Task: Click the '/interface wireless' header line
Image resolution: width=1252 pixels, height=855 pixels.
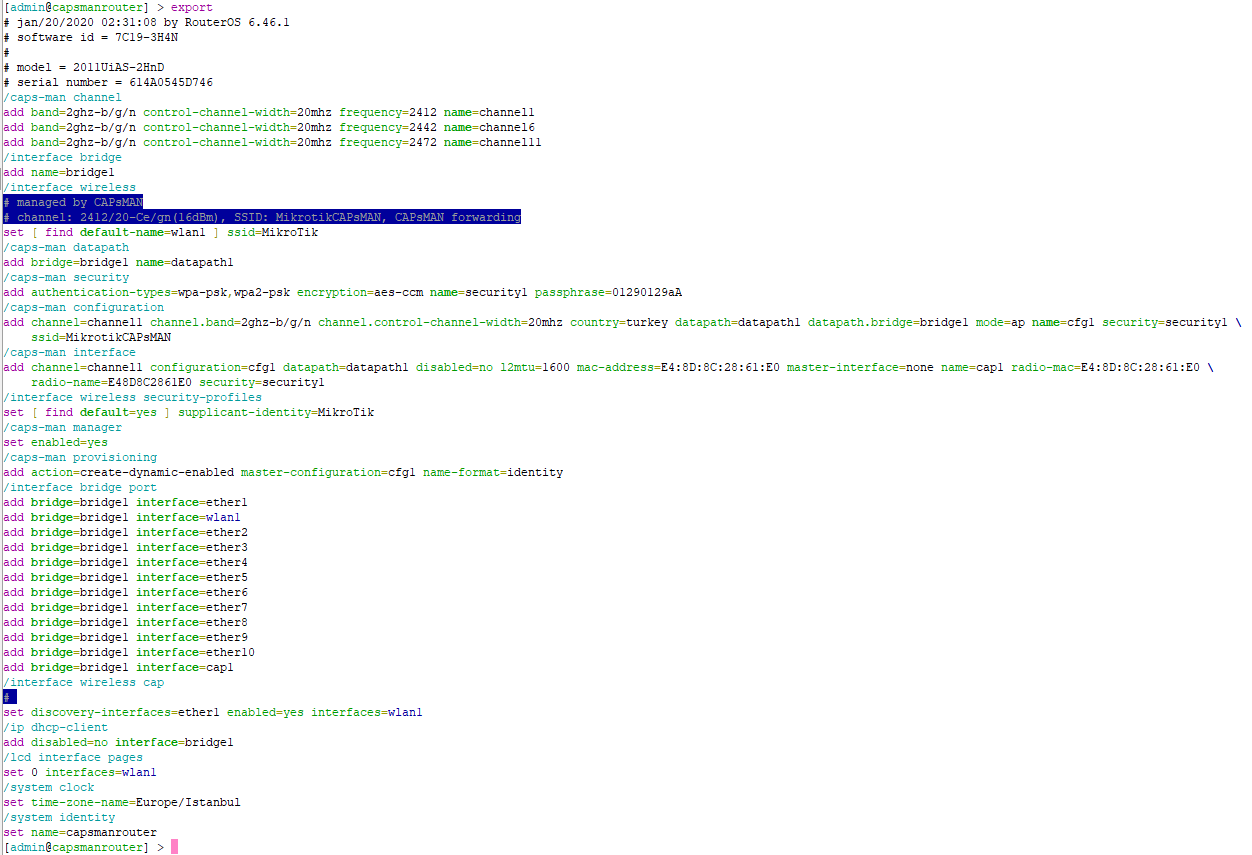Action: point(70,187)
